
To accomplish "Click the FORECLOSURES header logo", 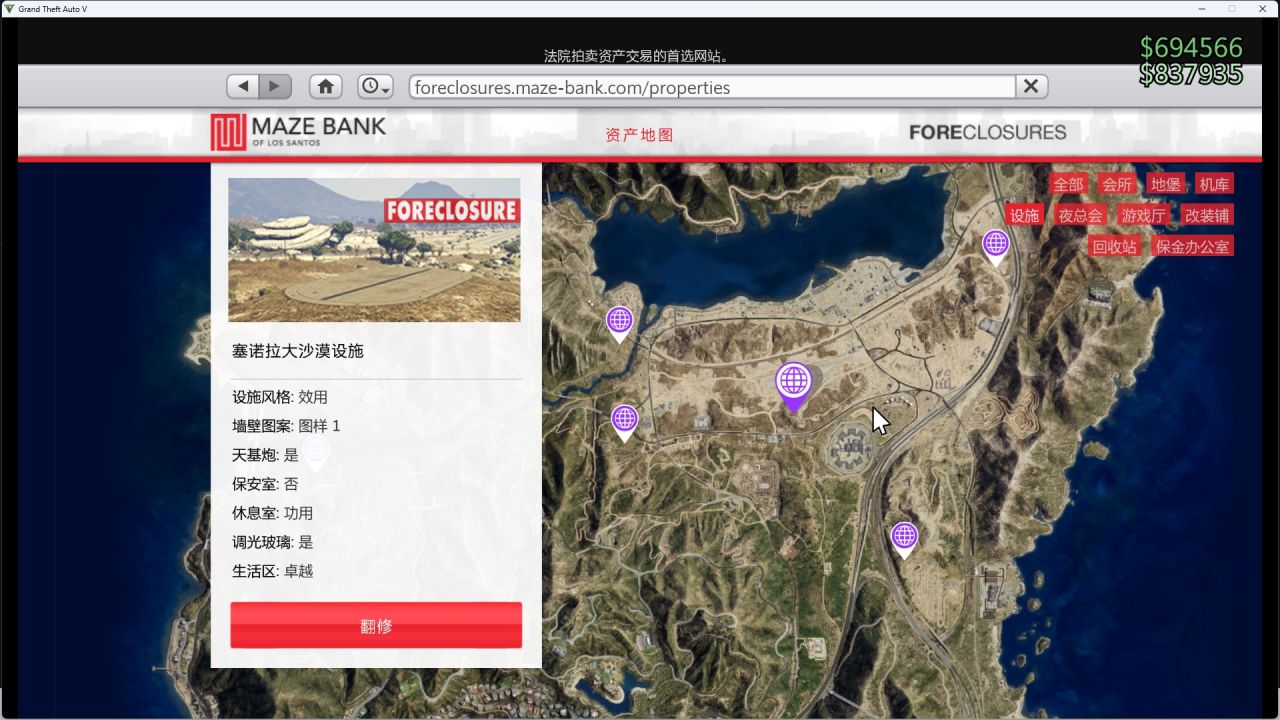I will click(x=987, y=132).
